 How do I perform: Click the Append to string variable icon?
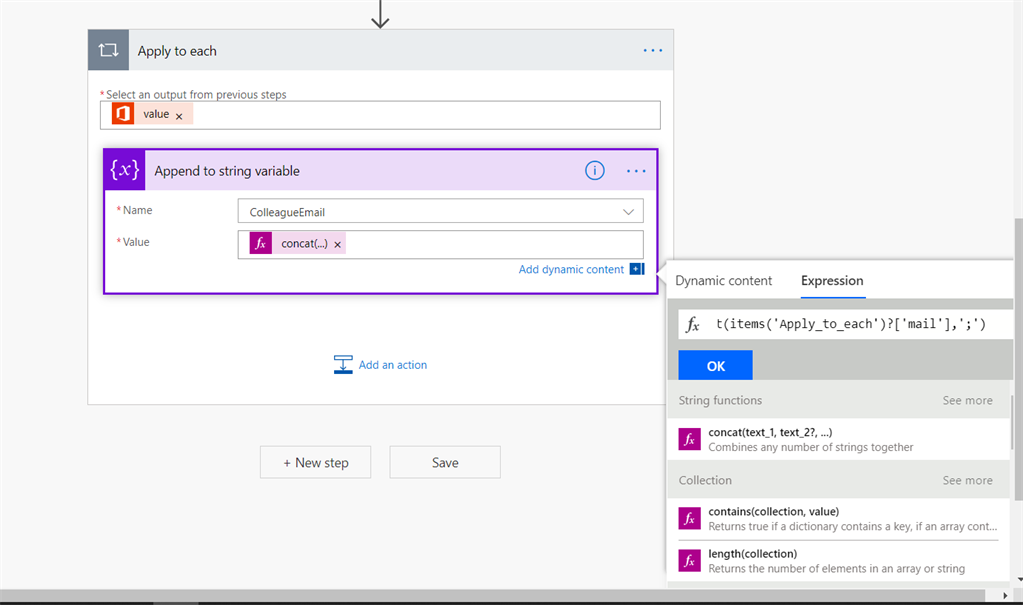pos(125,171)
